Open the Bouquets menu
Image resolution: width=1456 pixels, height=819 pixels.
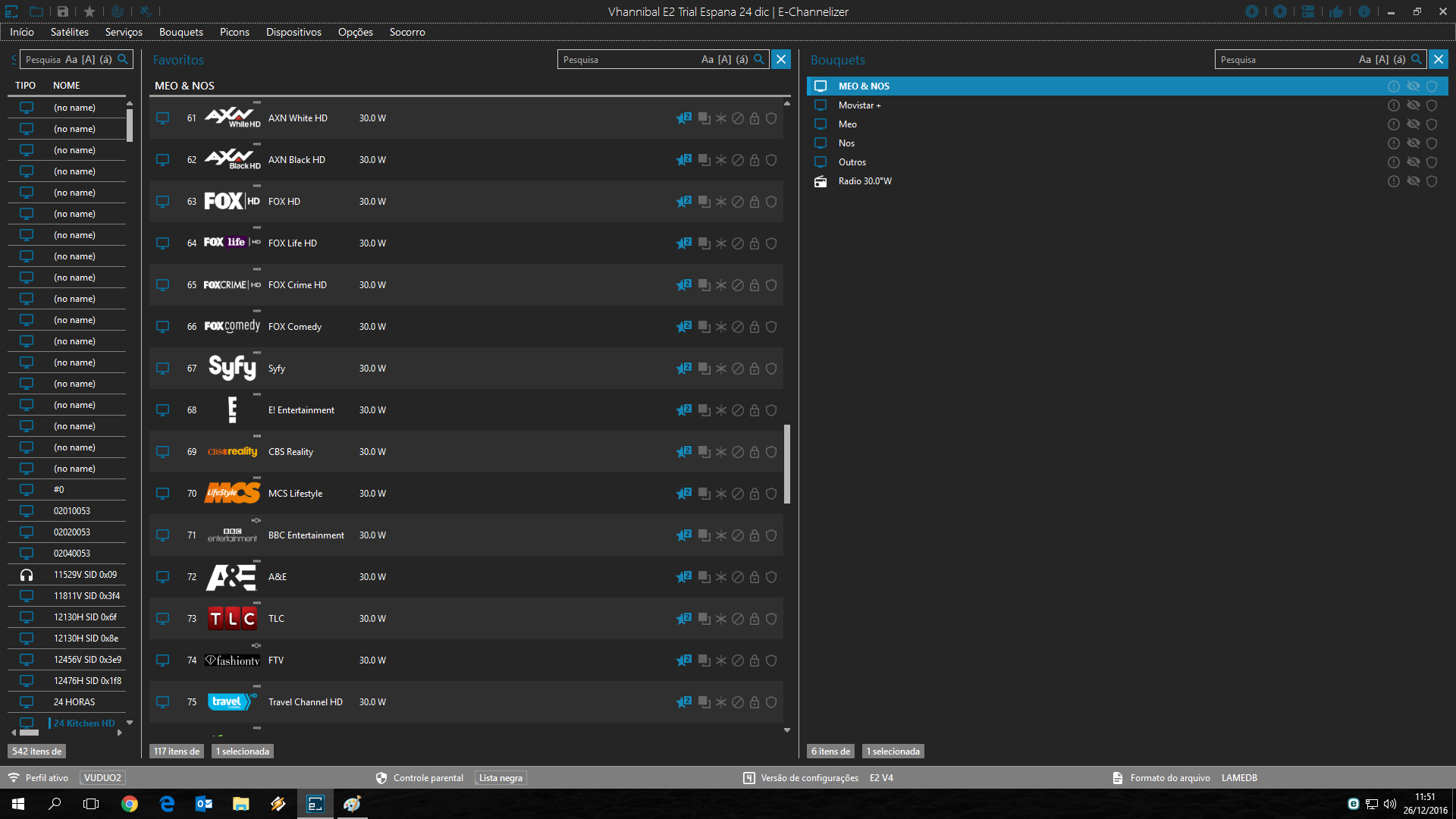tap(180, 32)
